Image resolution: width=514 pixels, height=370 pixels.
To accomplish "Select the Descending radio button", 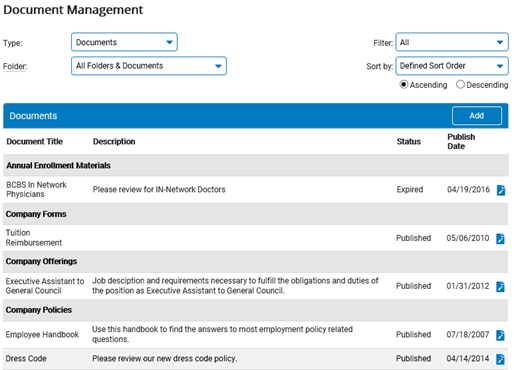I will tap(460, 85).
